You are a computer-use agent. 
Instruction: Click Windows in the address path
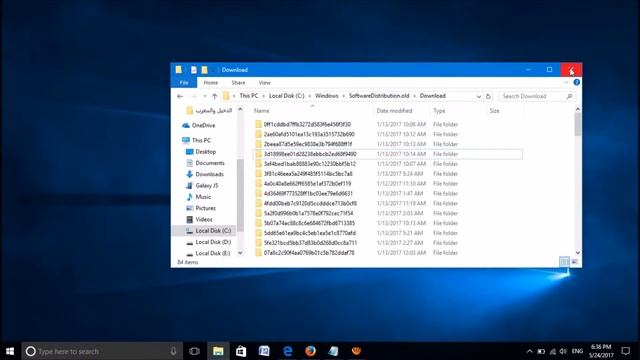coord(327,96)
